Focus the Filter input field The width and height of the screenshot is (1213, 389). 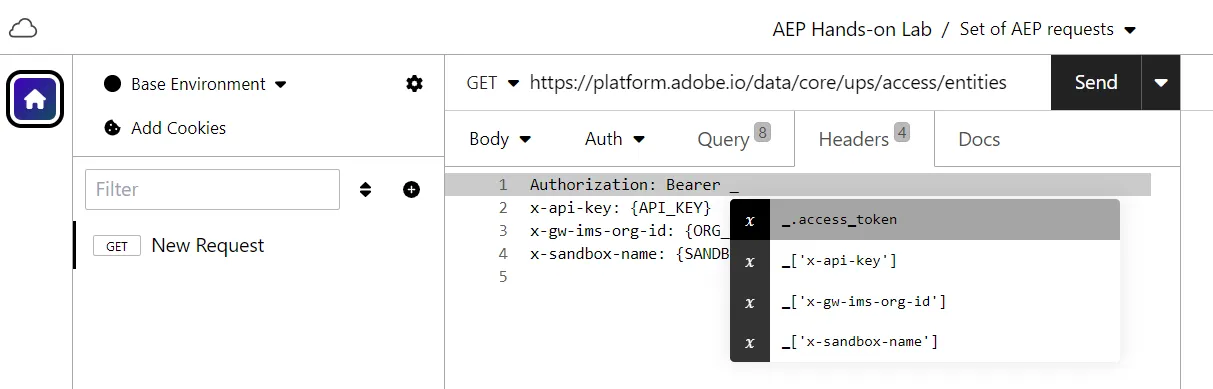212,189
